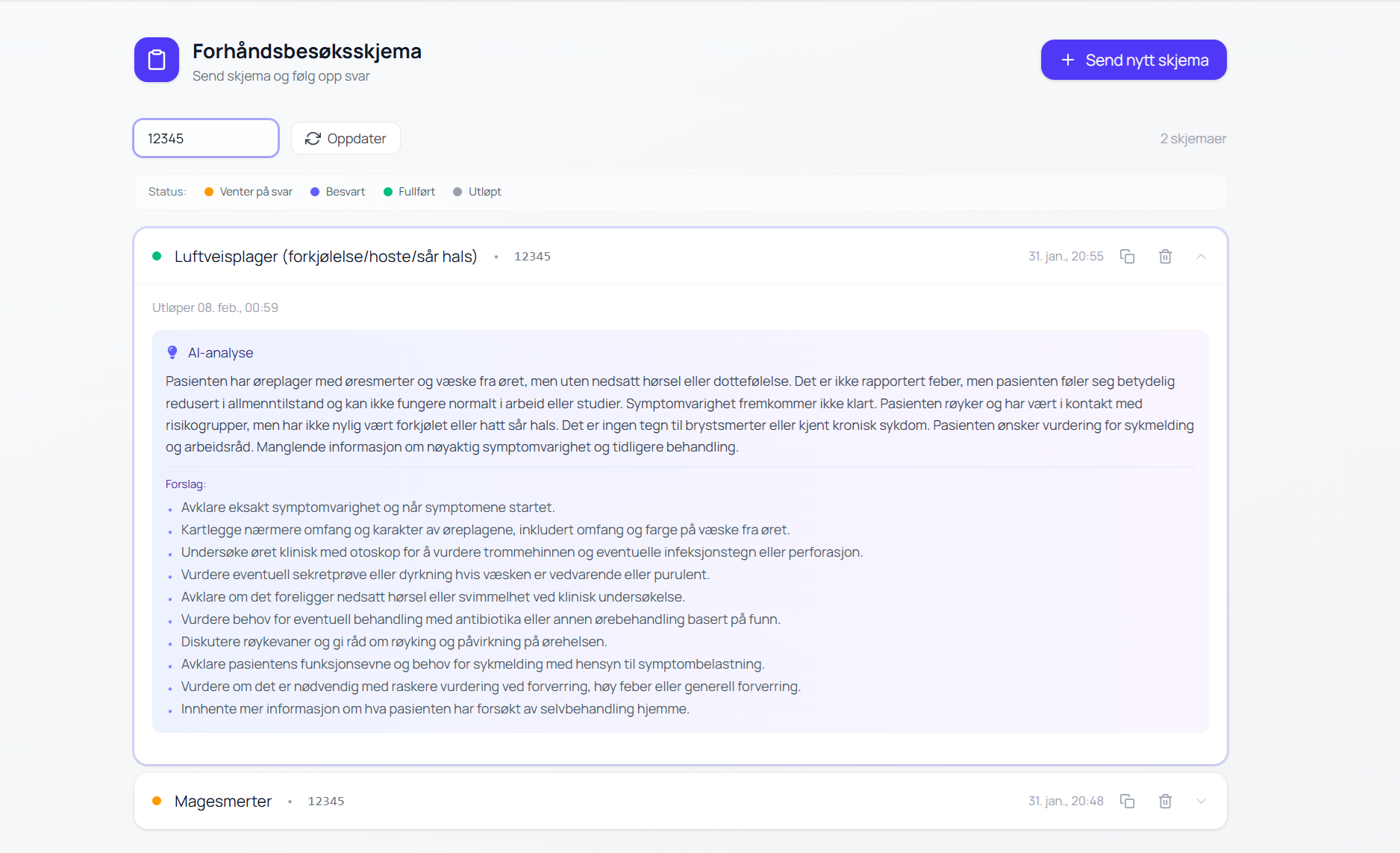This screenshot has height=853, width=1400.
Task: Focus the search field containing 12345
Action: [206, 139]
